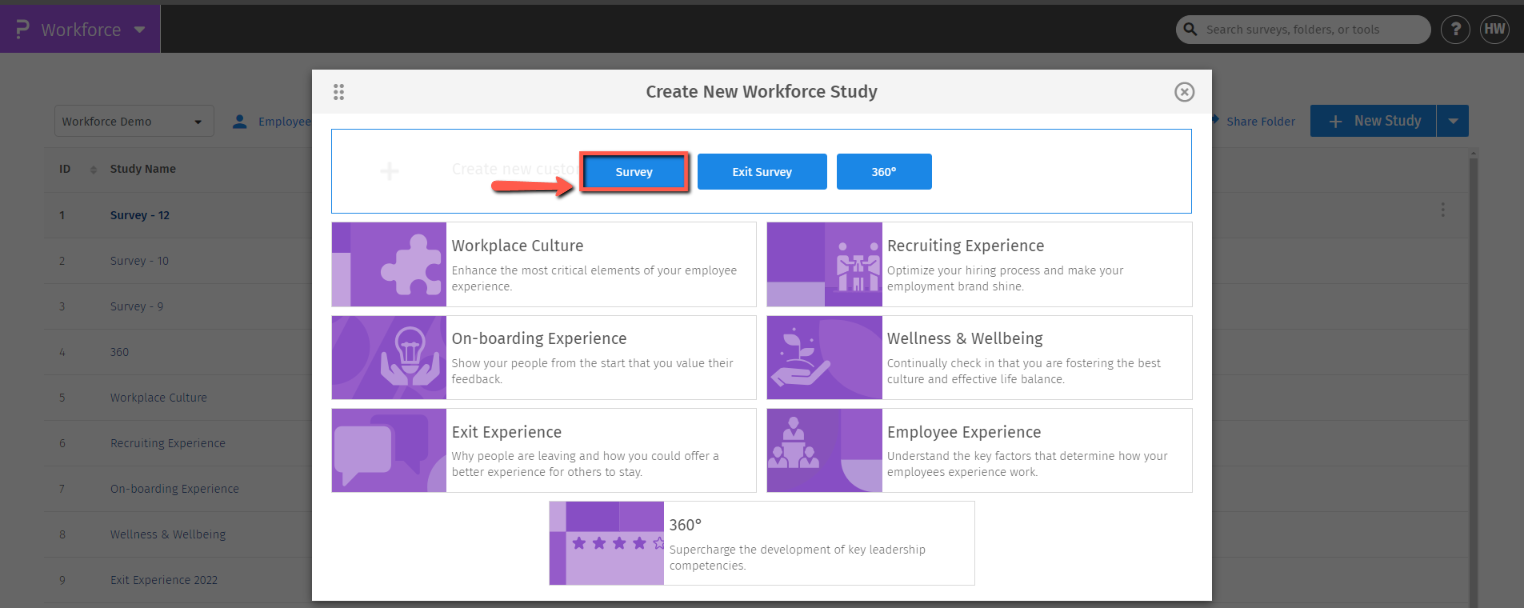Open the Workforce Demo folder dropdown
This screenshot has height=608, width=1524.
point(133,121)
